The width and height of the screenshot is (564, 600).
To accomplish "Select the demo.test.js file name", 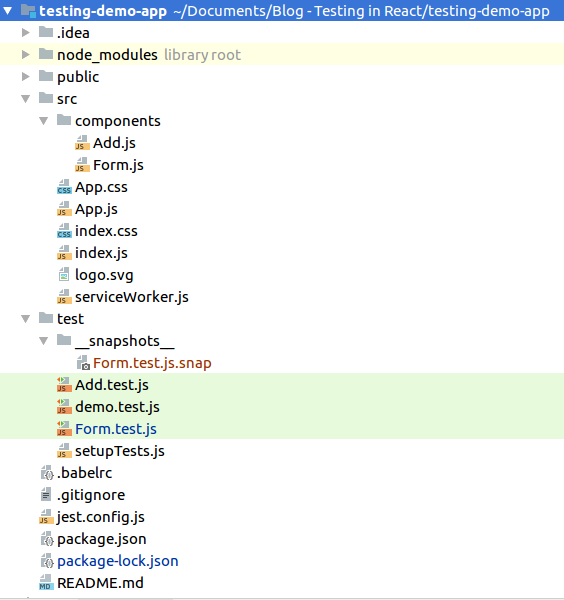I will point(117,407).
